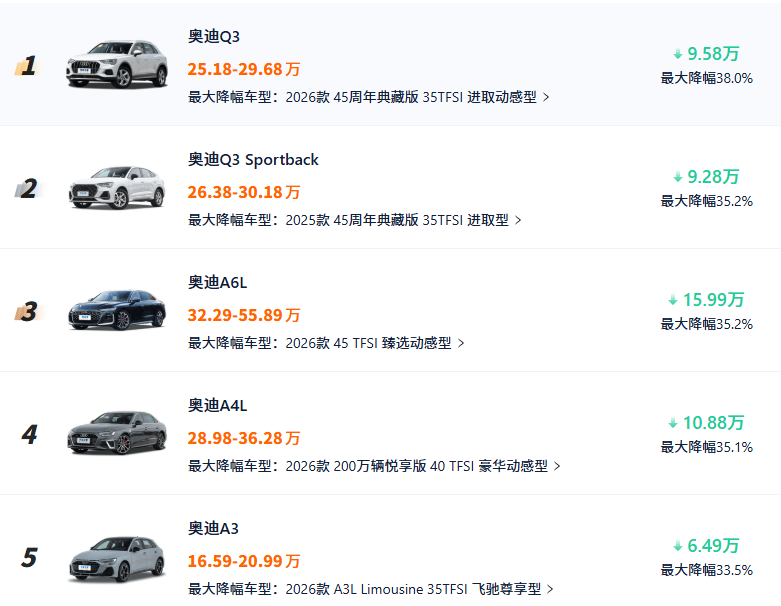Screen dimensions: 781x606
Task: Click green down arrow beside 15.99万
Action: (672, 300)
